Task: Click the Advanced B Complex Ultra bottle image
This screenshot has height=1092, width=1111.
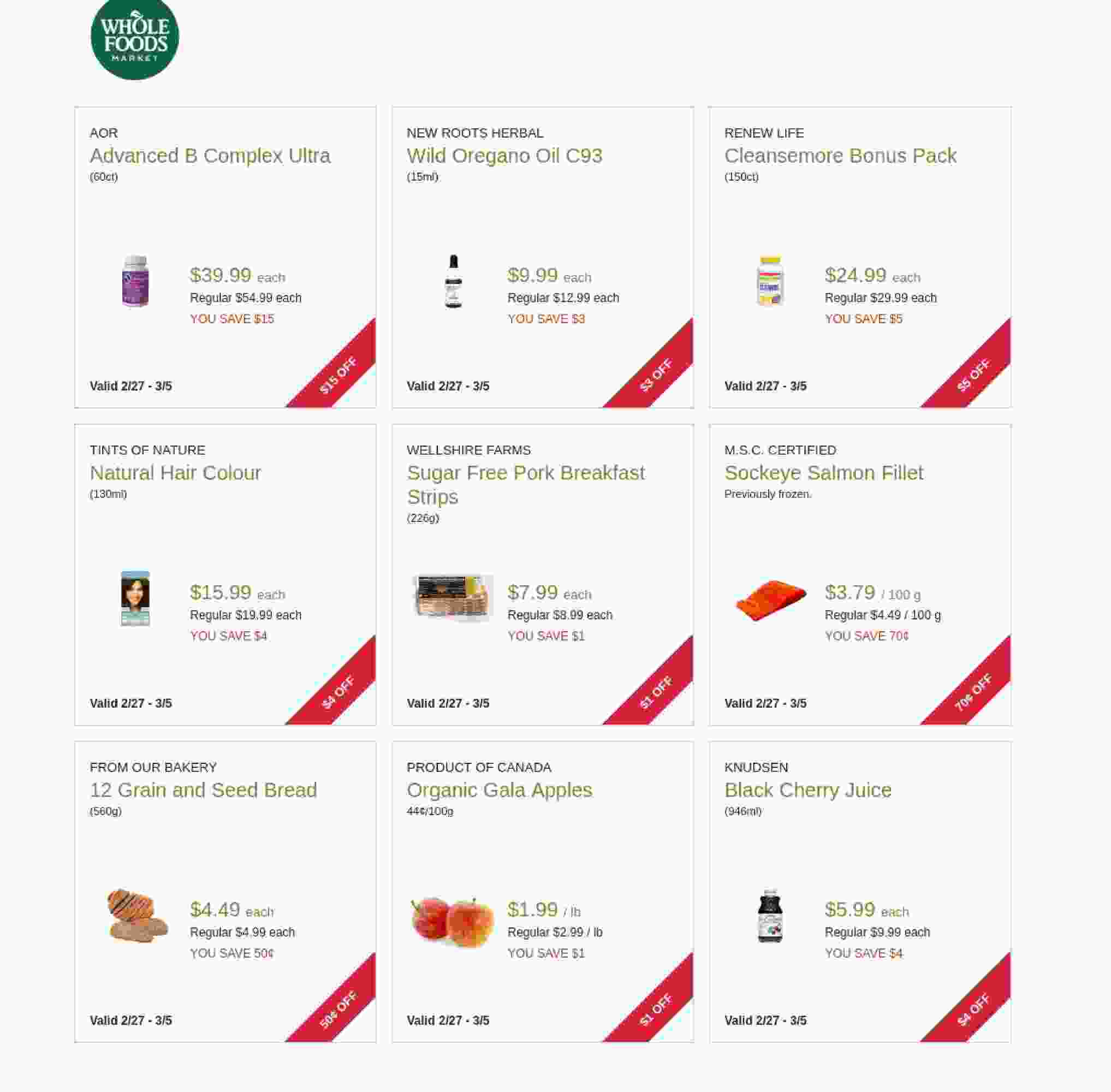Action: 135,281
